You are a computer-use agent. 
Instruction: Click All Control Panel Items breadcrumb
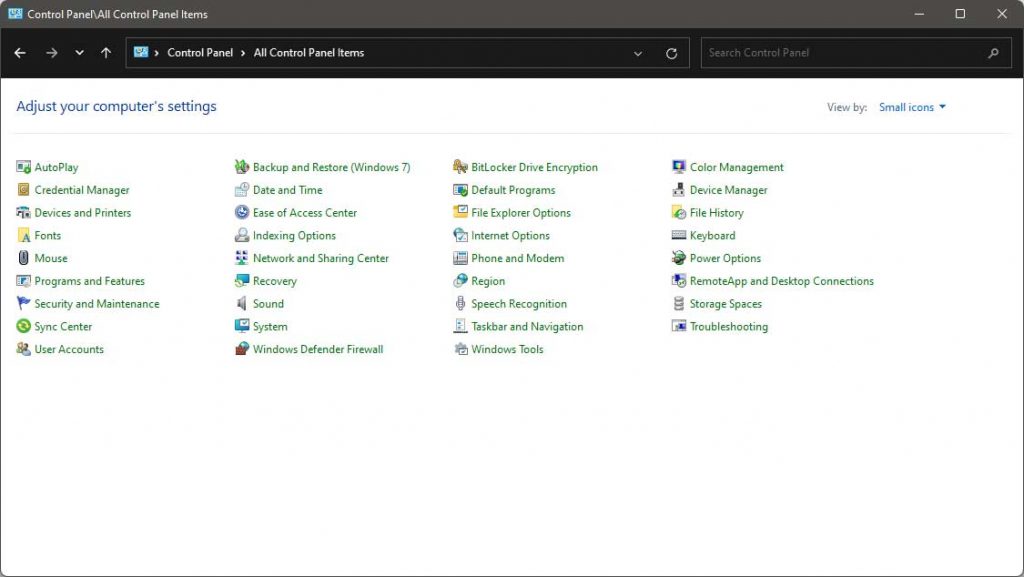pos(309,53)
